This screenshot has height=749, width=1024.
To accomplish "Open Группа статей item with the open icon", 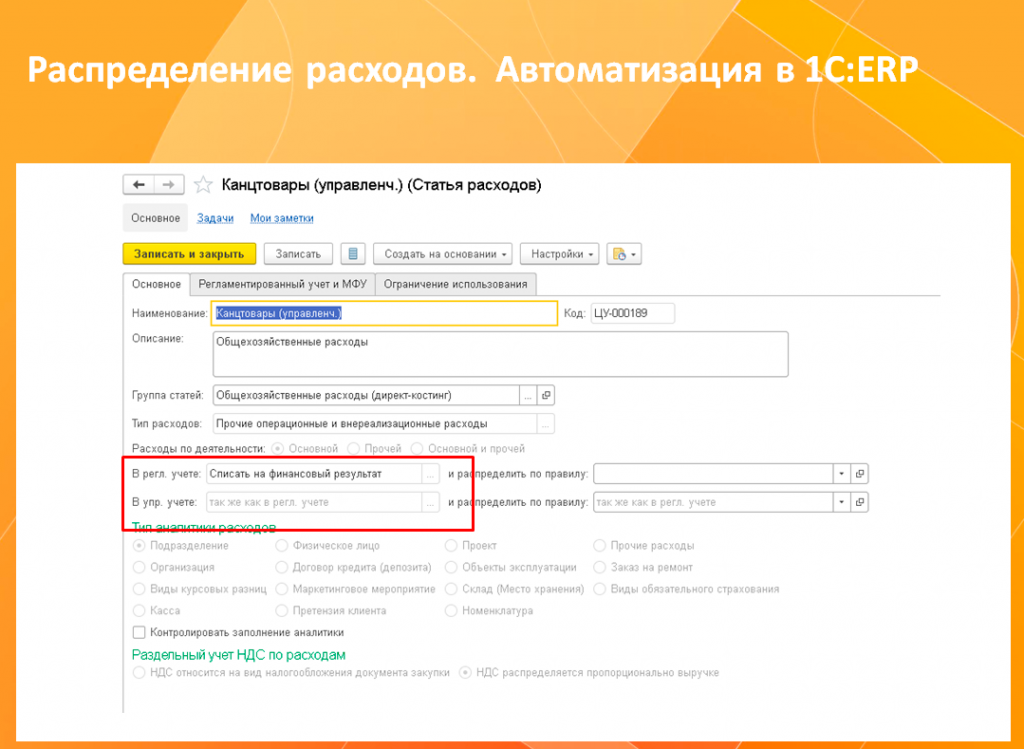I will (546, 395).
